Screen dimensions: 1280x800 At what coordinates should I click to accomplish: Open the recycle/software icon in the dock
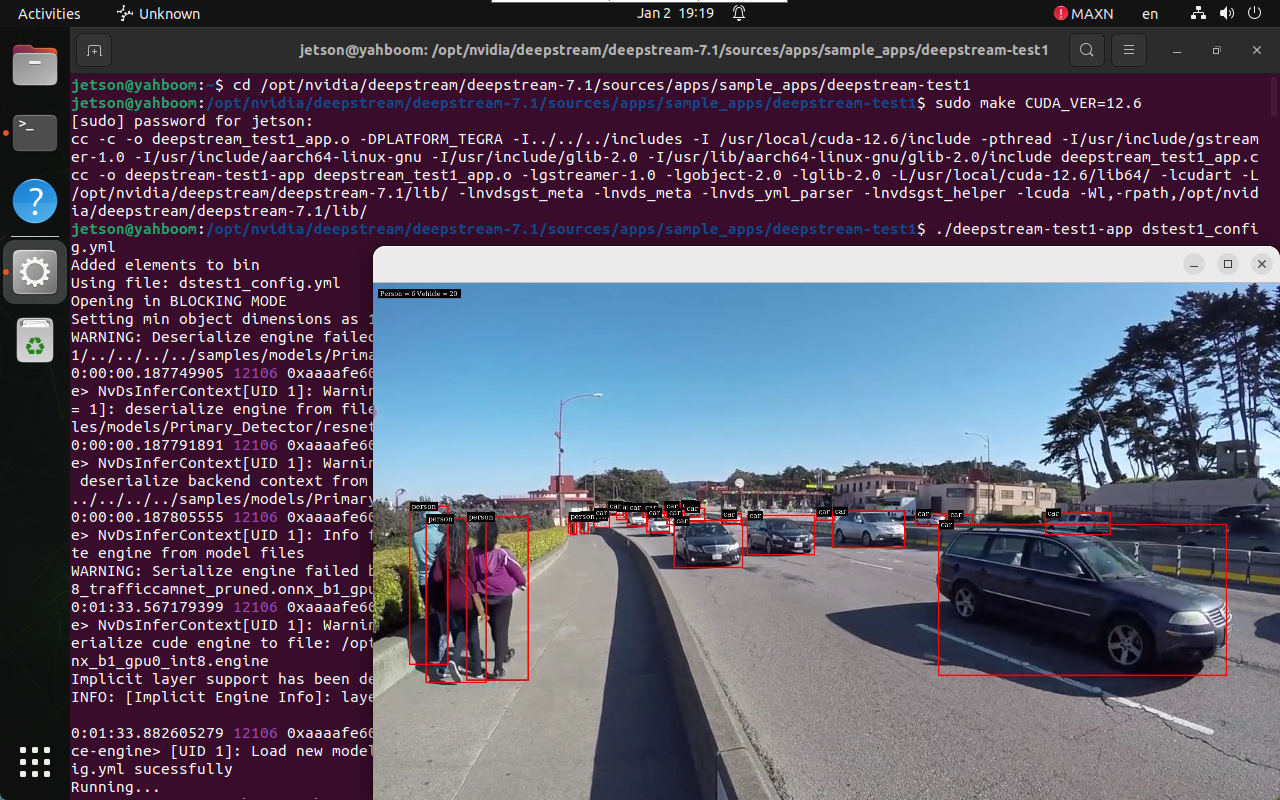coord(35,341)
